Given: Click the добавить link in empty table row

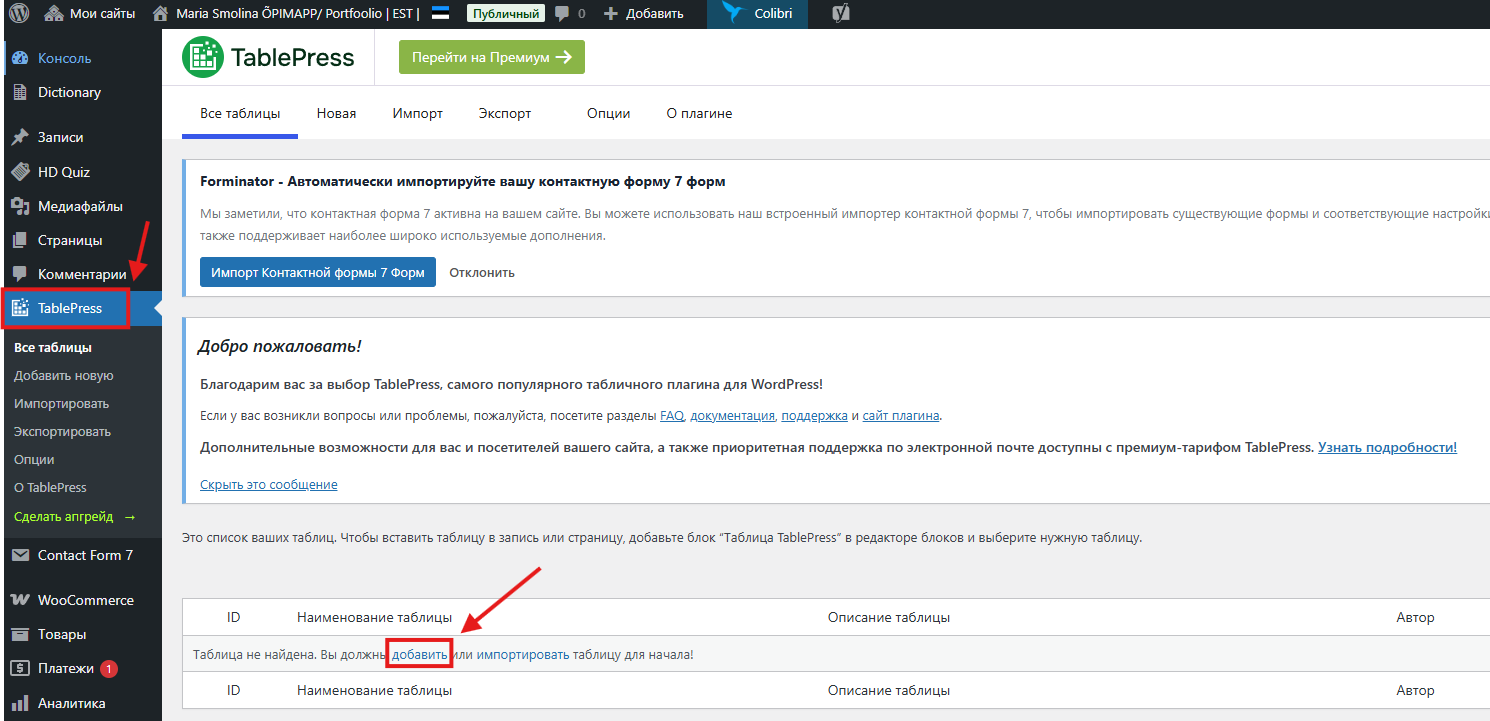Looking at the screenshot, I should 420,654.
